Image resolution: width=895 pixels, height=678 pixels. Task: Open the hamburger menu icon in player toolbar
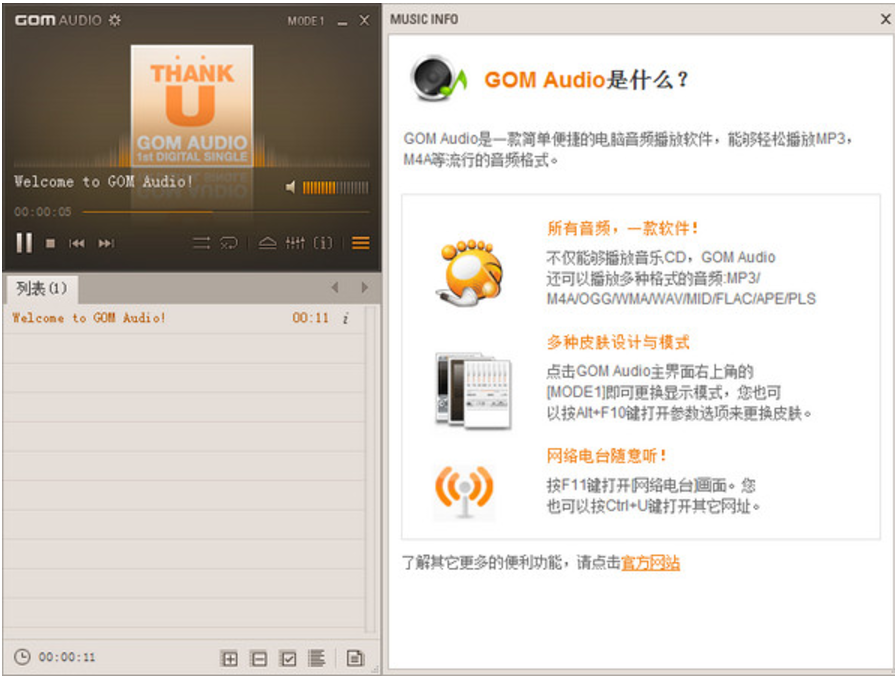pos(361,242)
